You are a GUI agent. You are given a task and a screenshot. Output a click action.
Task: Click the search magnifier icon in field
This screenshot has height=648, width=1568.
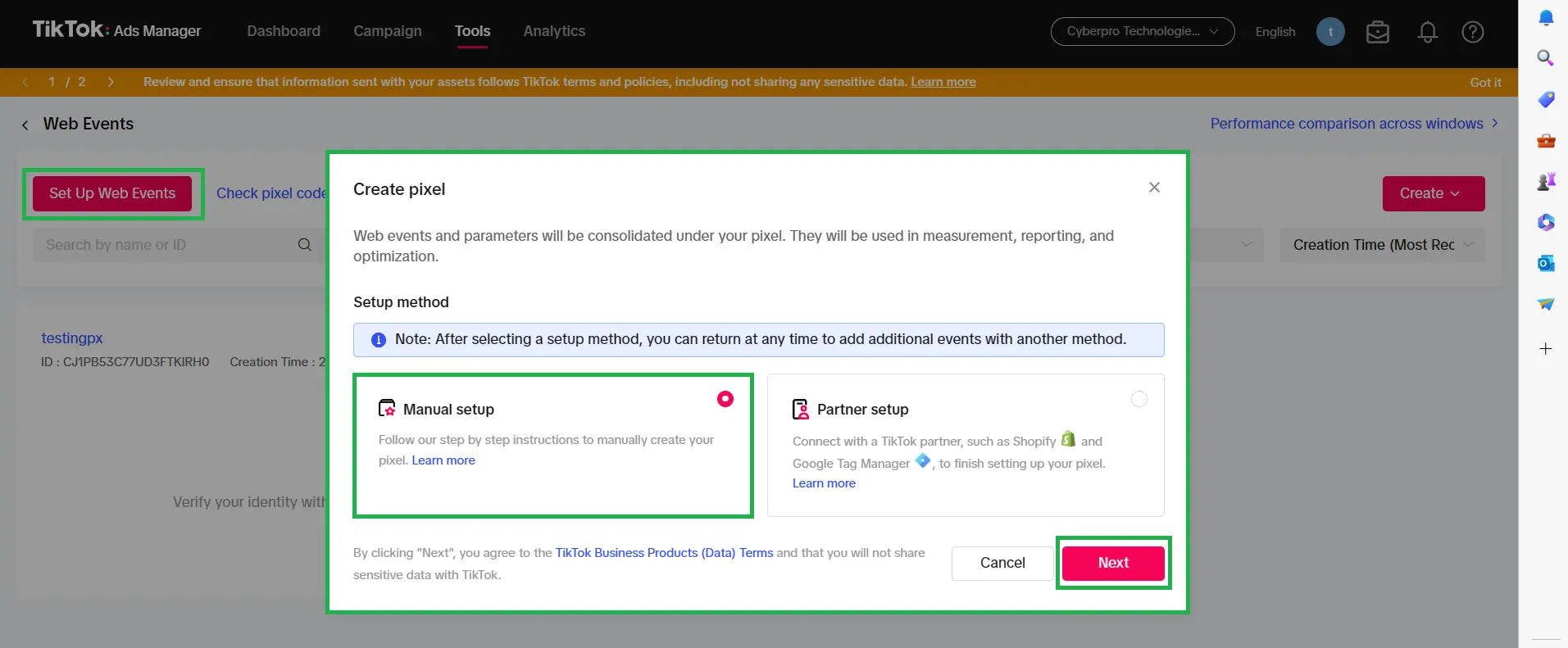[305, 245]
